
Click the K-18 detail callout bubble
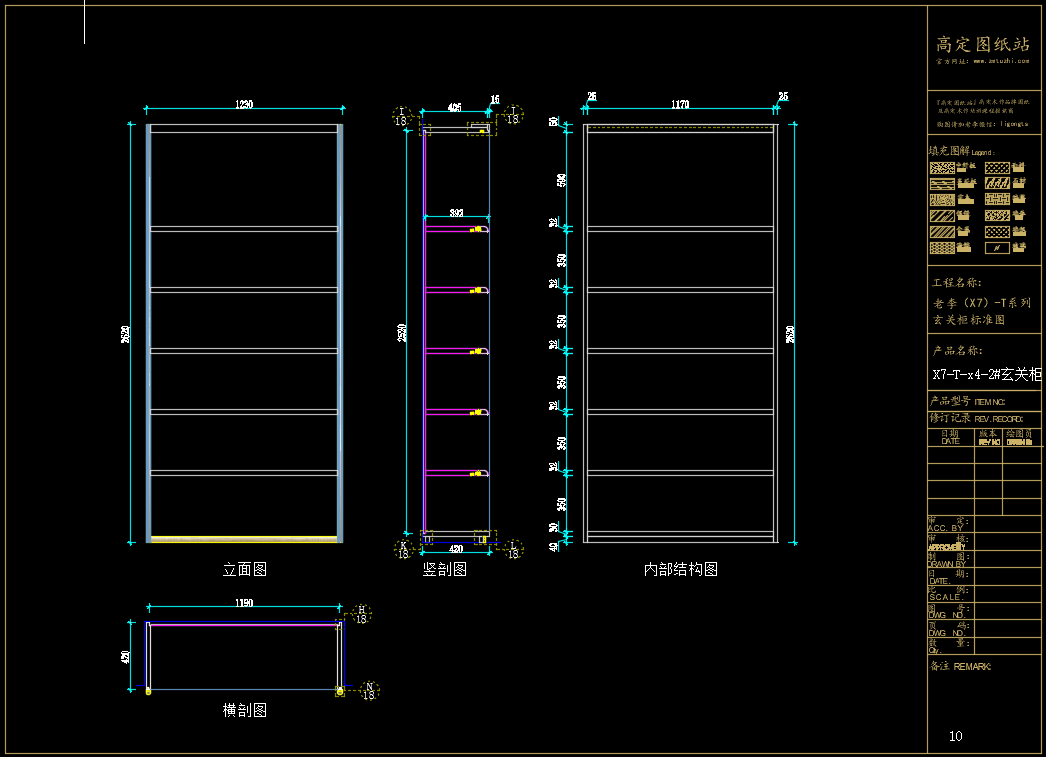(x=404, y=550)
